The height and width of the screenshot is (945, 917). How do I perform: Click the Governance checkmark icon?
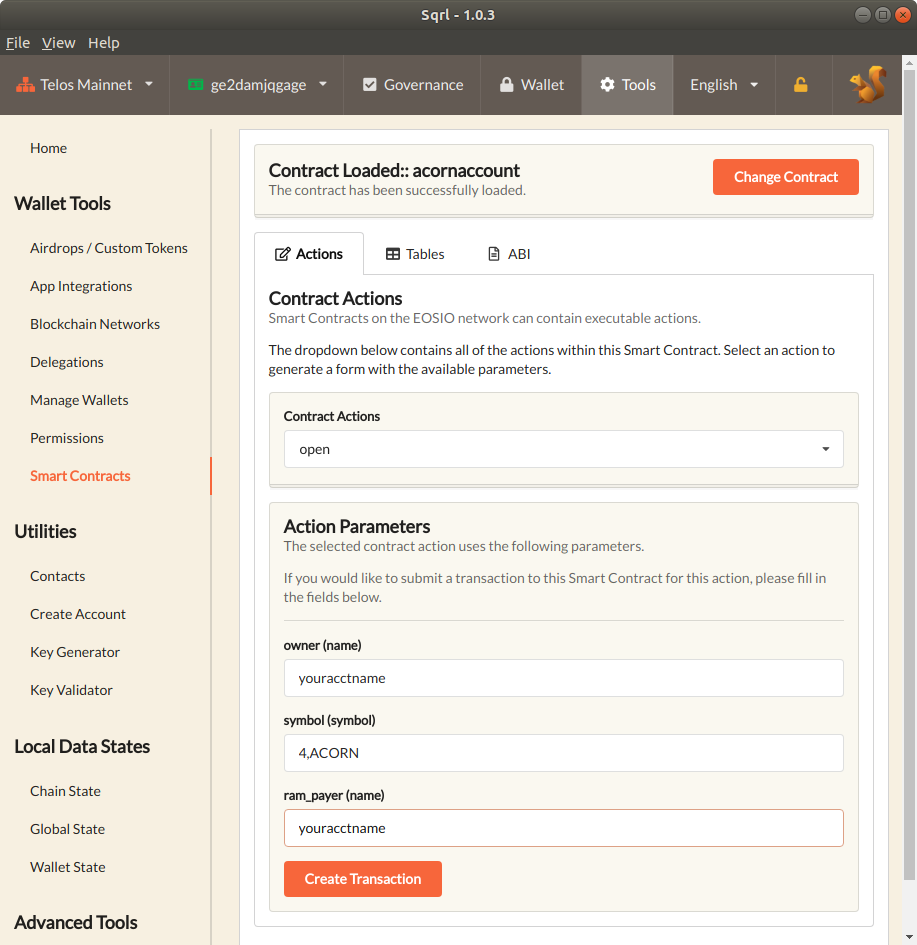click(x=369, y=84)
